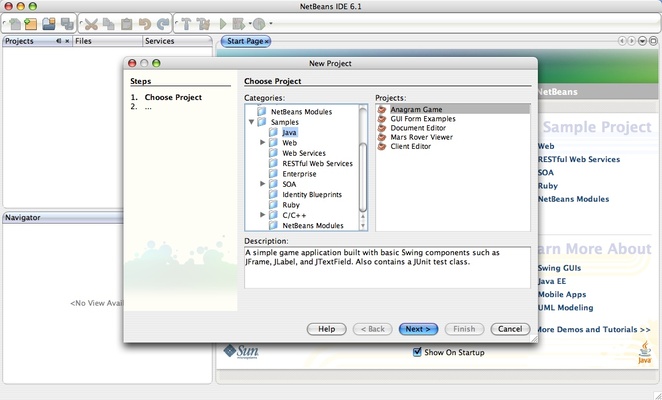Click inside the Description text area

pyautogui.click(x=387, y=267)
